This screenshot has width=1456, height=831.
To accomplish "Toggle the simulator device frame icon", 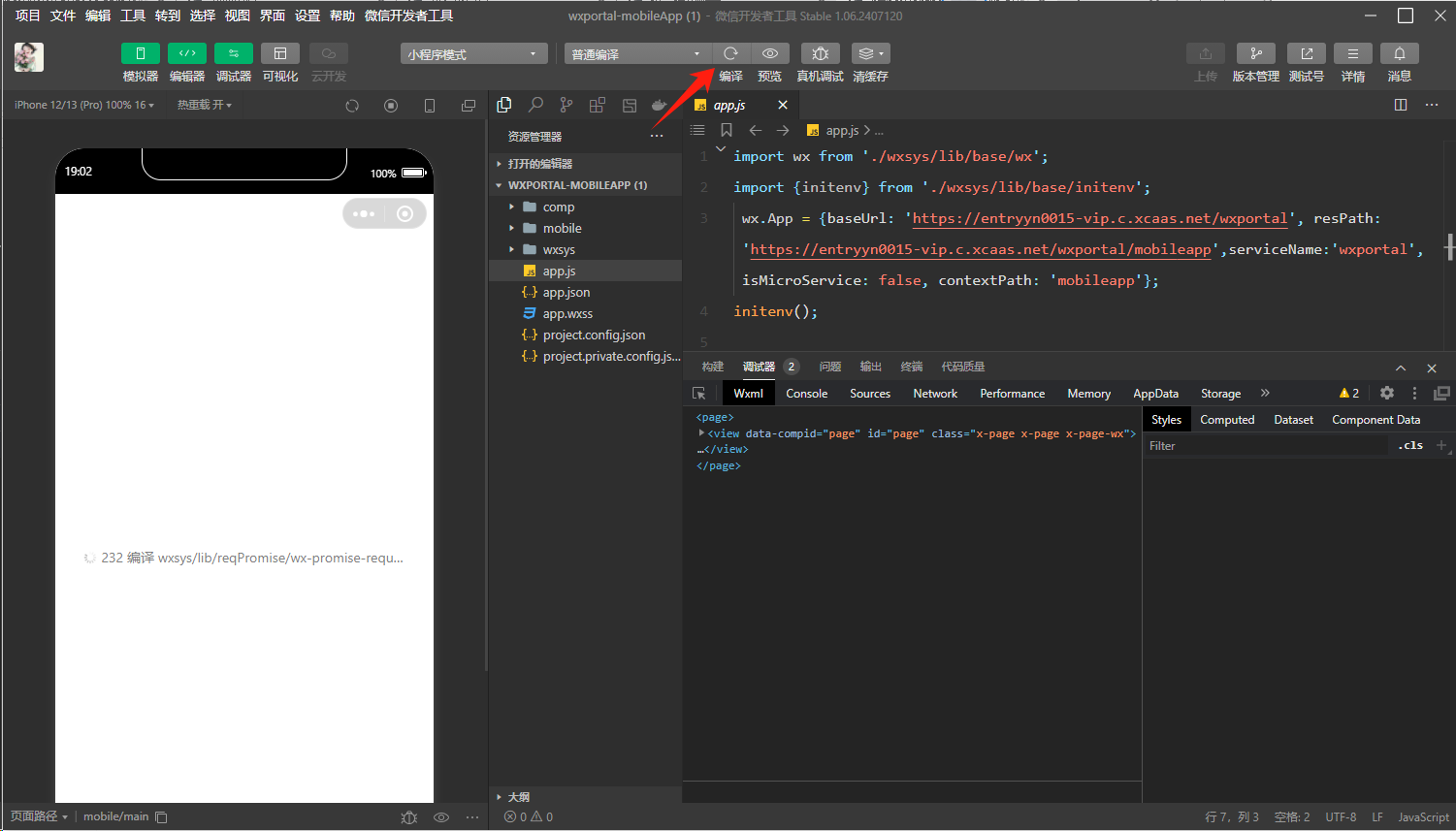I will coord(430,106).
